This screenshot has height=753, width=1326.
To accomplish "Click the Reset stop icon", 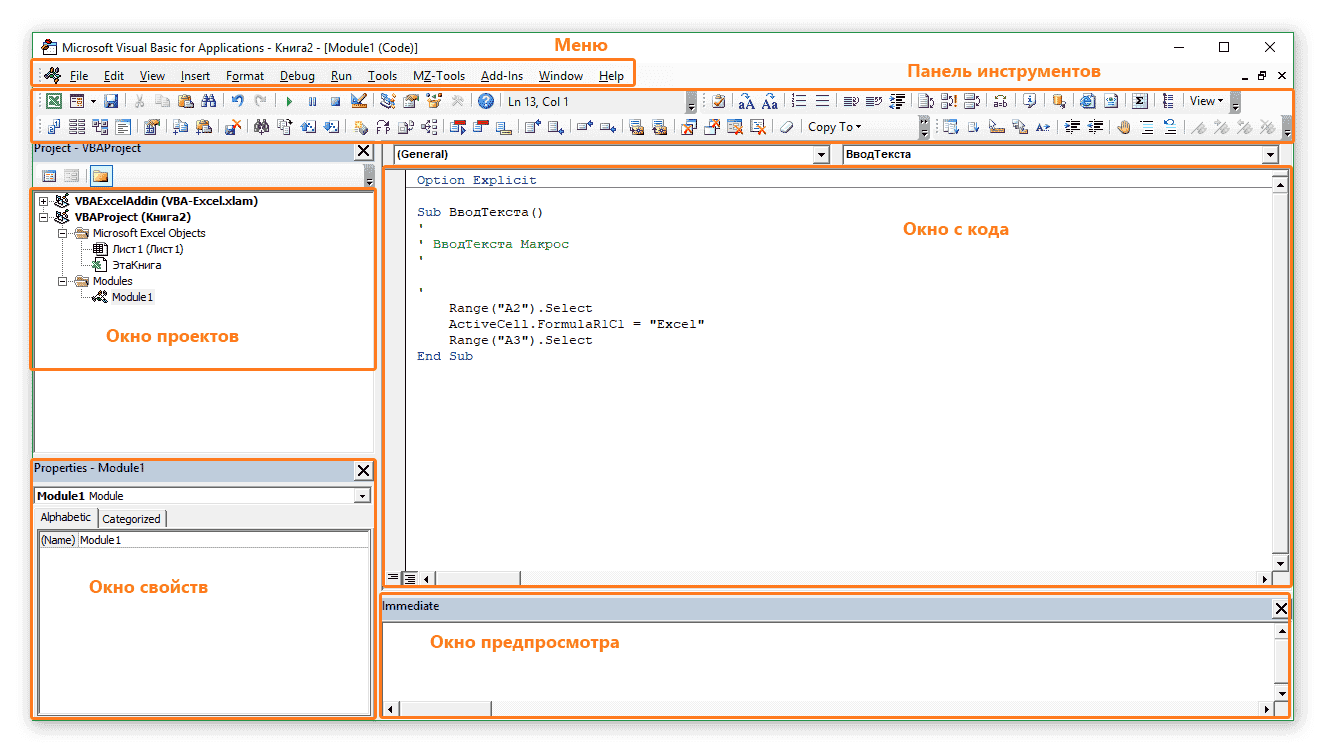I will [x=335, y=101].
